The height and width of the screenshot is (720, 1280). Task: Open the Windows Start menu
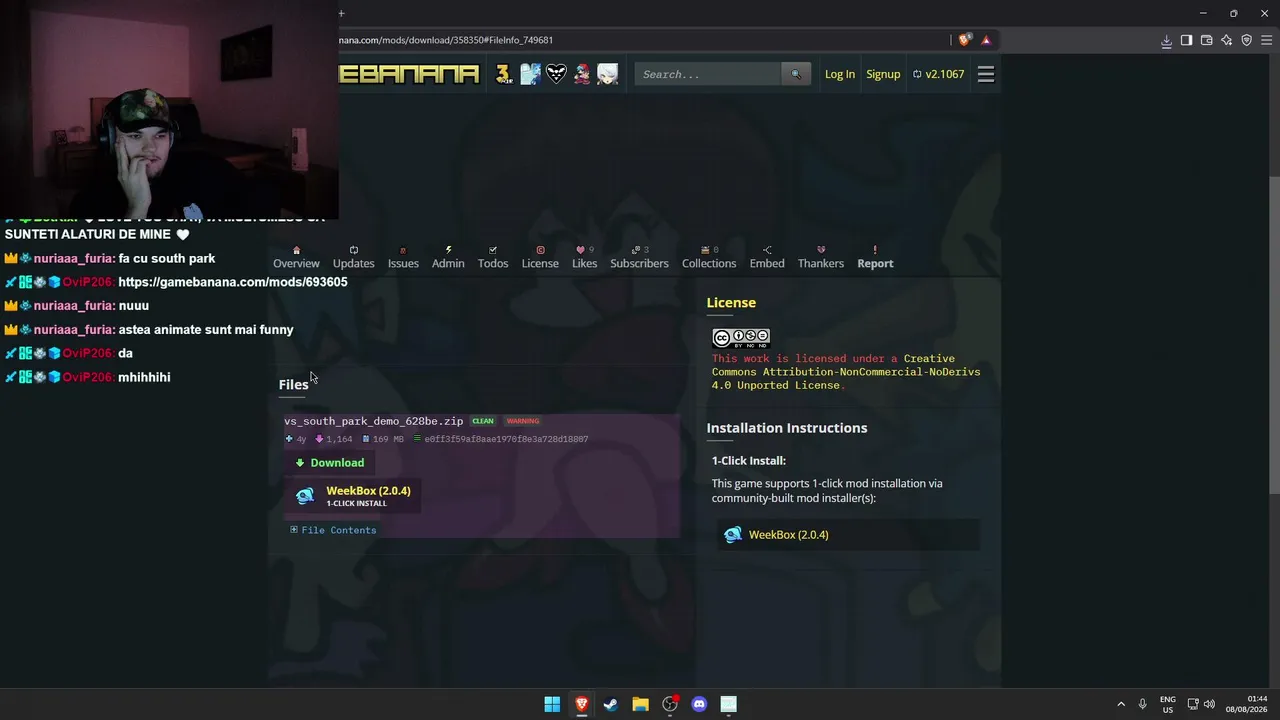pos(552,704)
